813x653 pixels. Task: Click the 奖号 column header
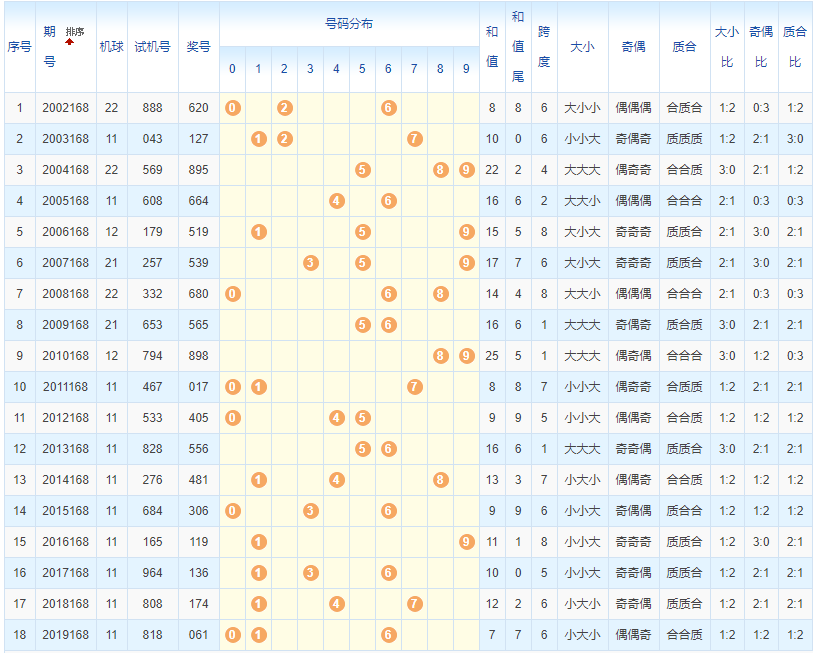198,47
